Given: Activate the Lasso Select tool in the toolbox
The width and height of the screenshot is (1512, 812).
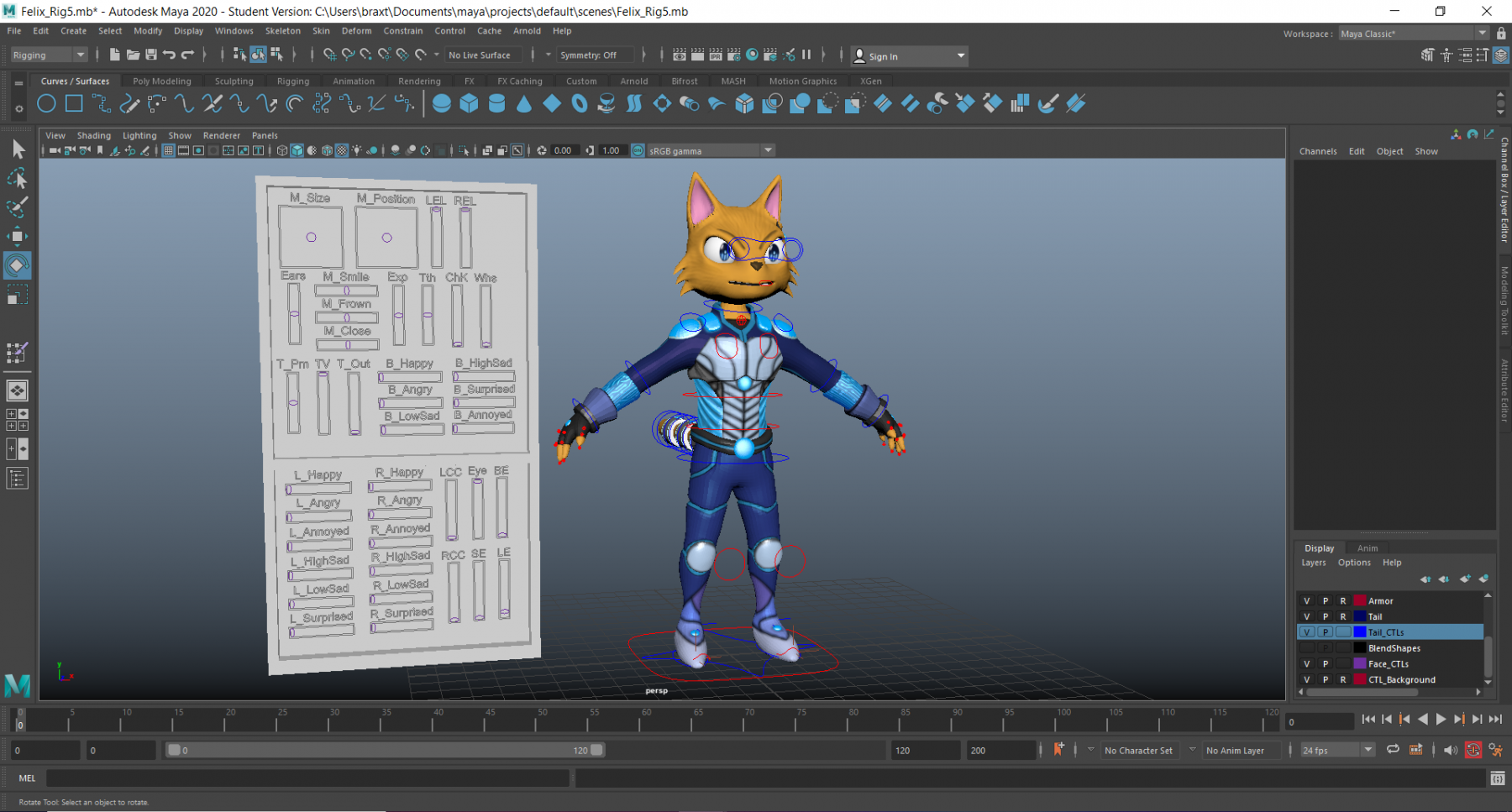Looking at the screenshot, I should tap(18, 178).
